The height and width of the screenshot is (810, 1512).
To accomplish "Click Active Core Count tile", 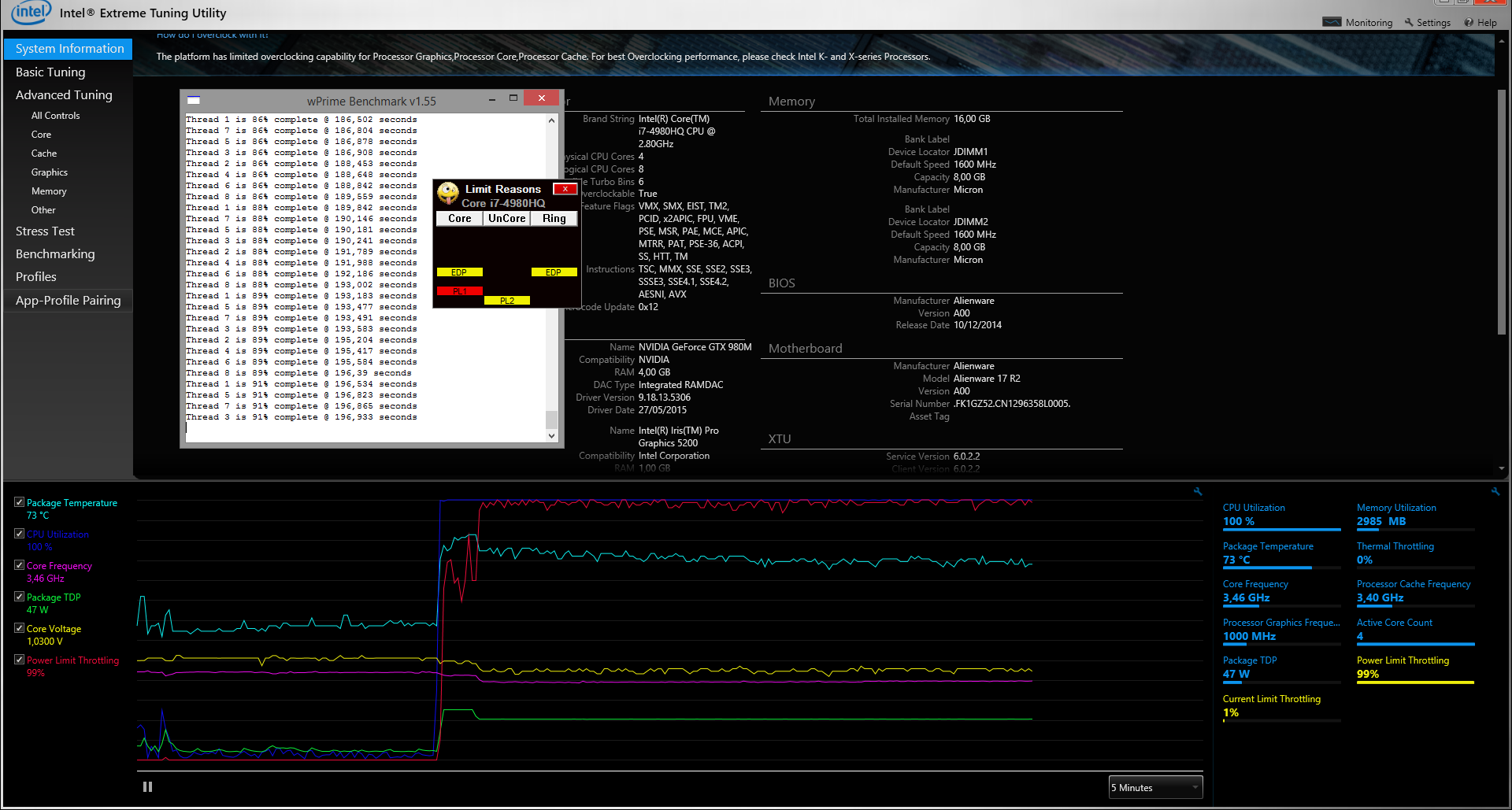I will (1415, 631).
